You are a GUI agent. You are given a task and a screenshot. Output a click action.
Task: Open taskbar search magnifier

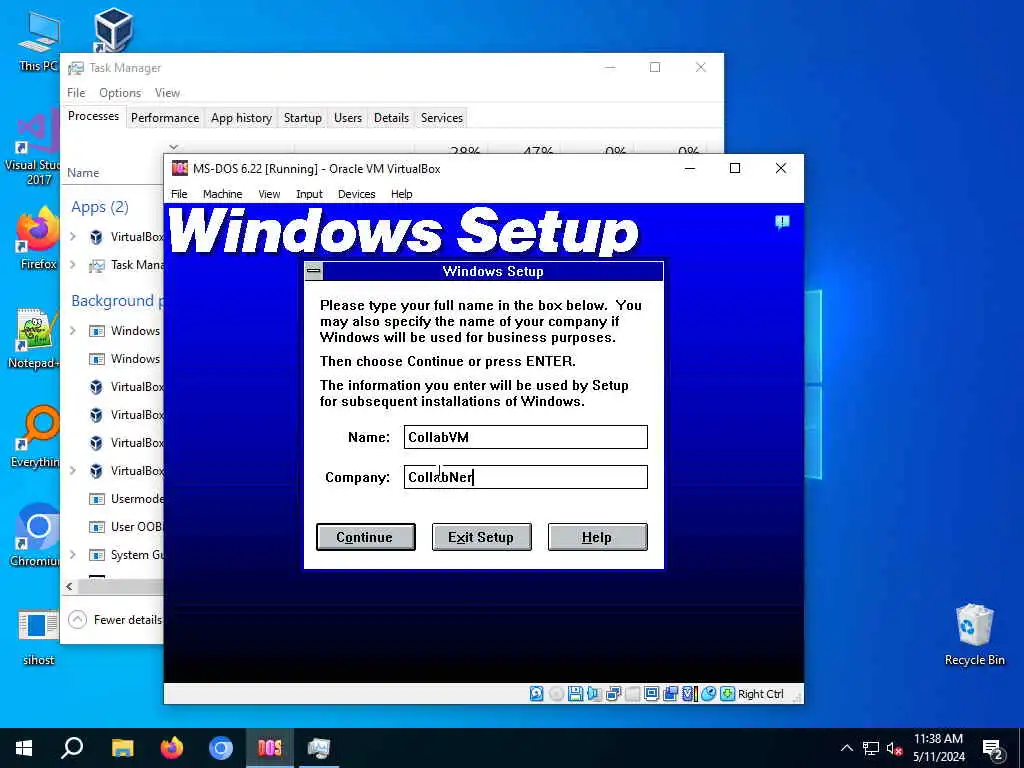point(72,748)
